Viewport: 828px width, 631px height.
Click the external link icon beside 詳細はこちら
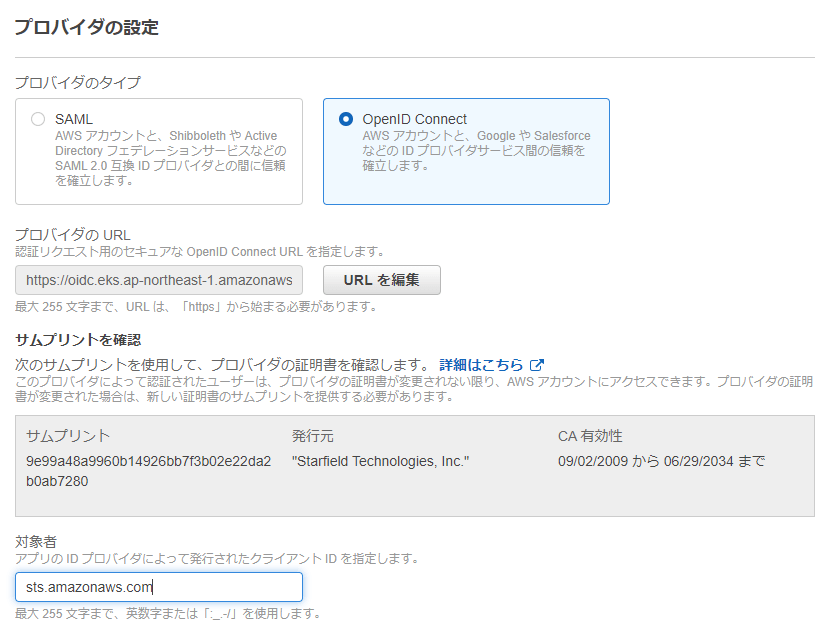[x=537, y=365]
